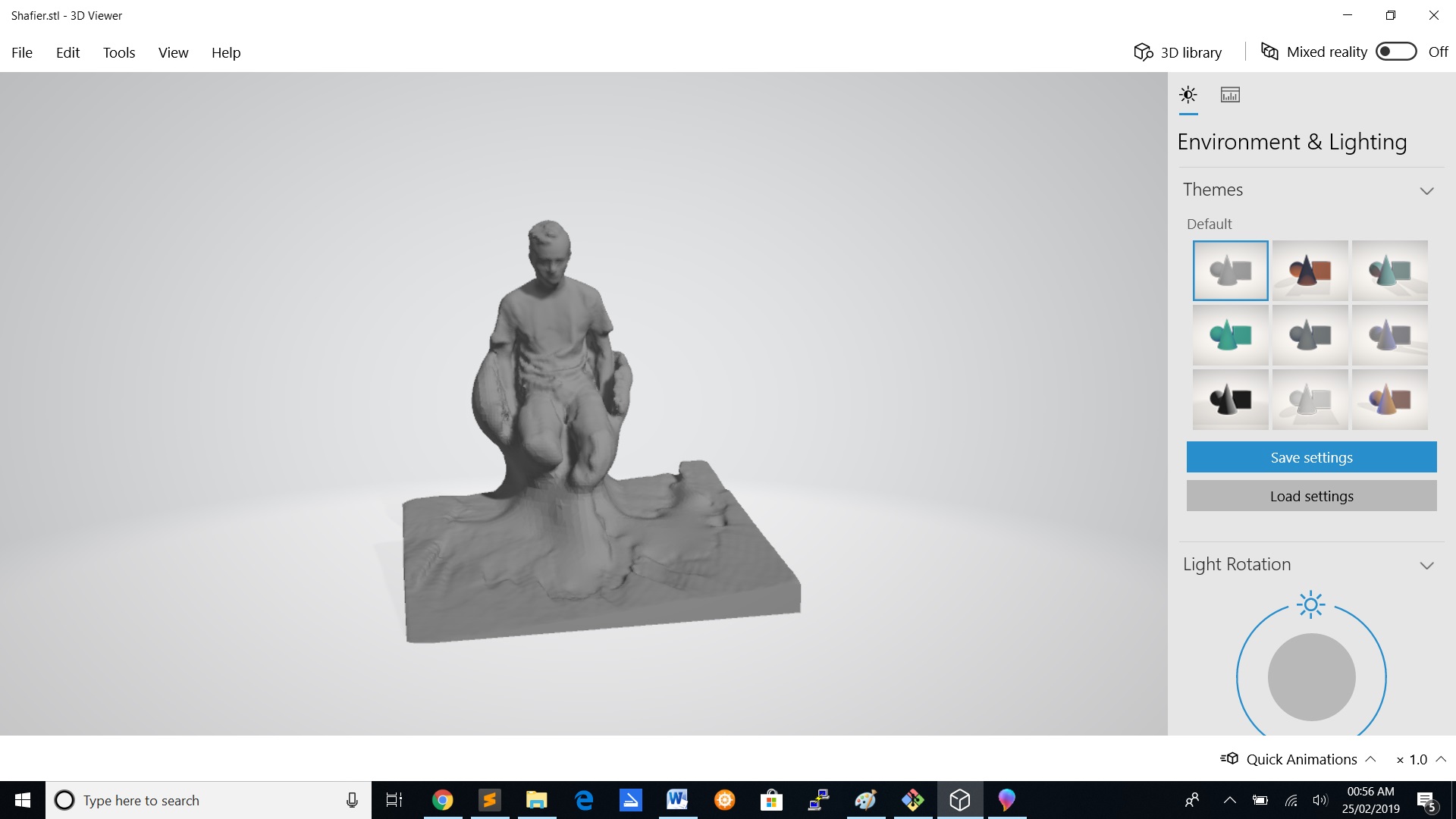1456x819 pixels.
Task: Click the Quick Animations icon
Action: pyautogui.click(x=1229, y=758)
